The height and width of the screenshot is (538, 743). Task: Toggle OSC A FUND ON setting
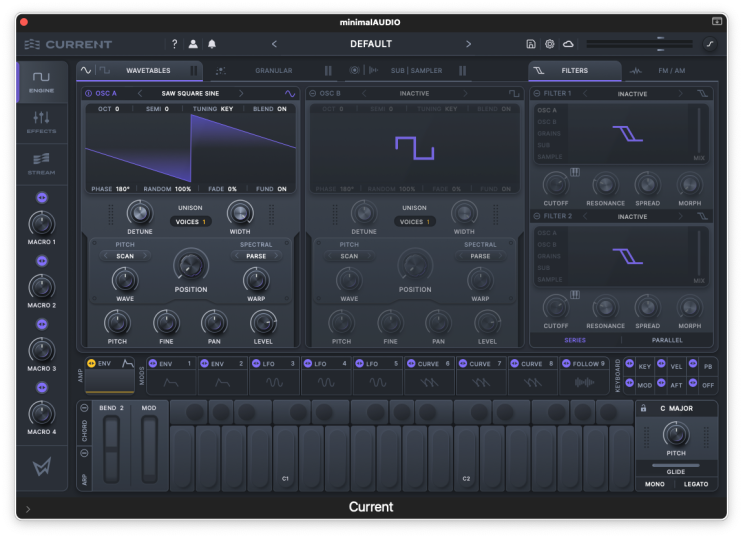pyautogui.click(x=271, y=189)
